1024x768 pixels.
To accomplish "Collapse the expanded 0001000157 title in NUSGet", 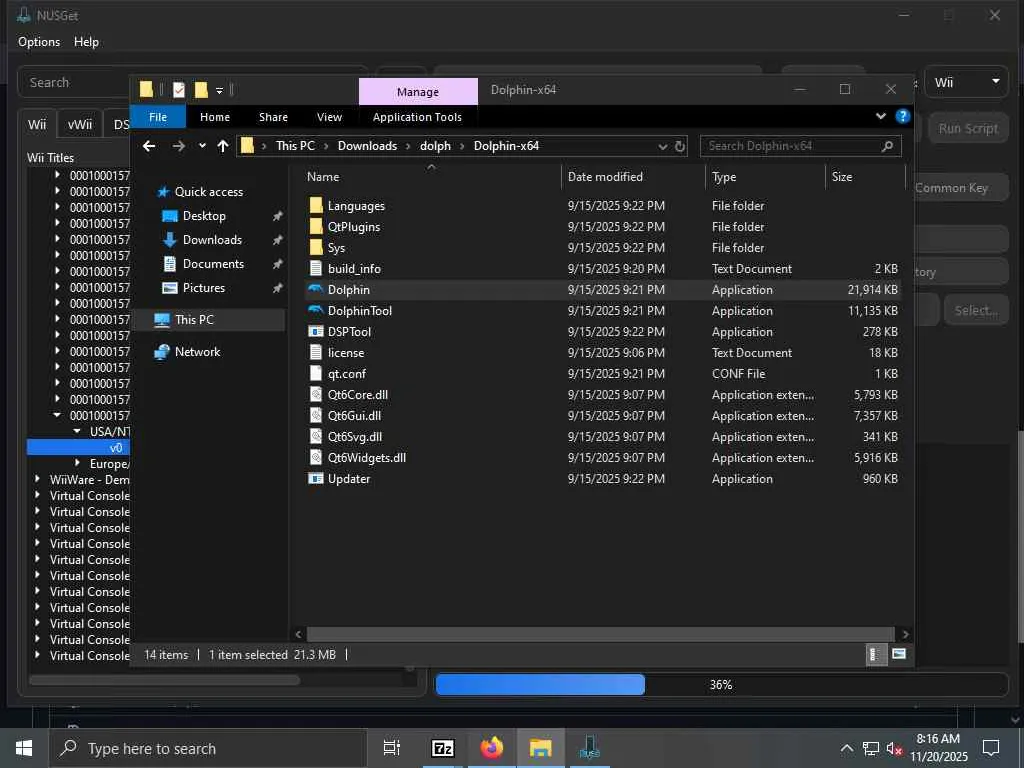I will [57, 415].
